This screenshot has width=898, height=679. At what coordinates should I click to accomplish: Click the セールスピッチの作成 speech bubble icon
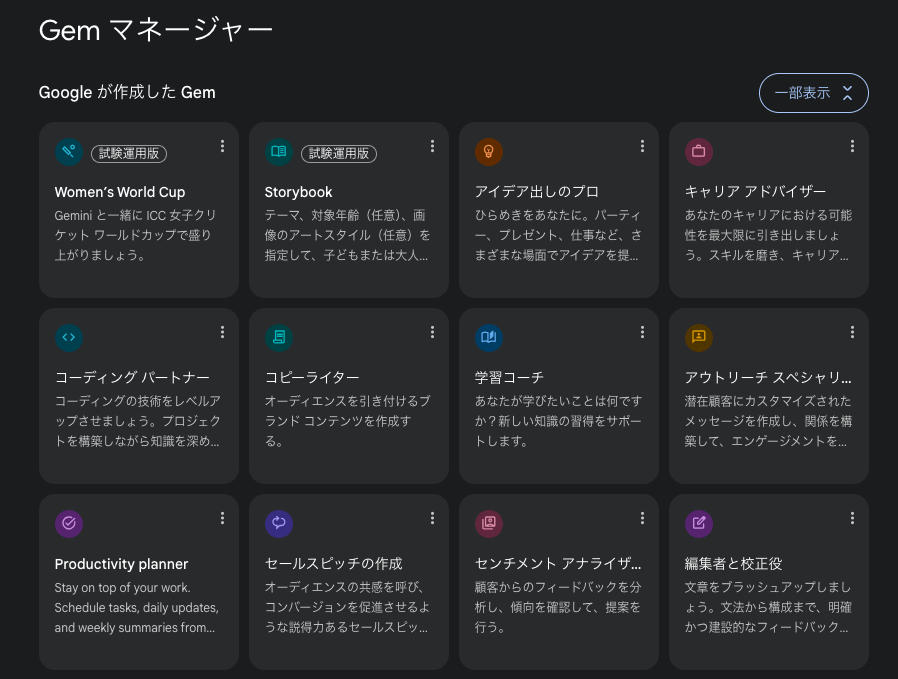click(x=279, y=524)
